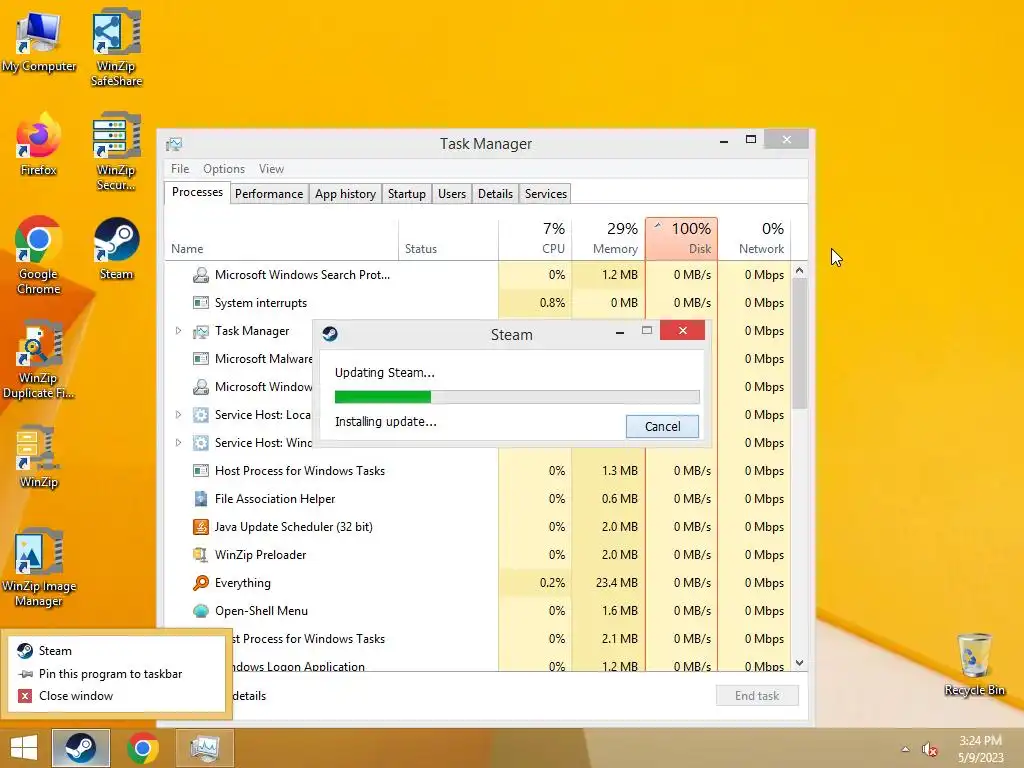
Task: Select the Host Process for Windows Tasks 1.3 MB row
Action: (x=477, y=471)
